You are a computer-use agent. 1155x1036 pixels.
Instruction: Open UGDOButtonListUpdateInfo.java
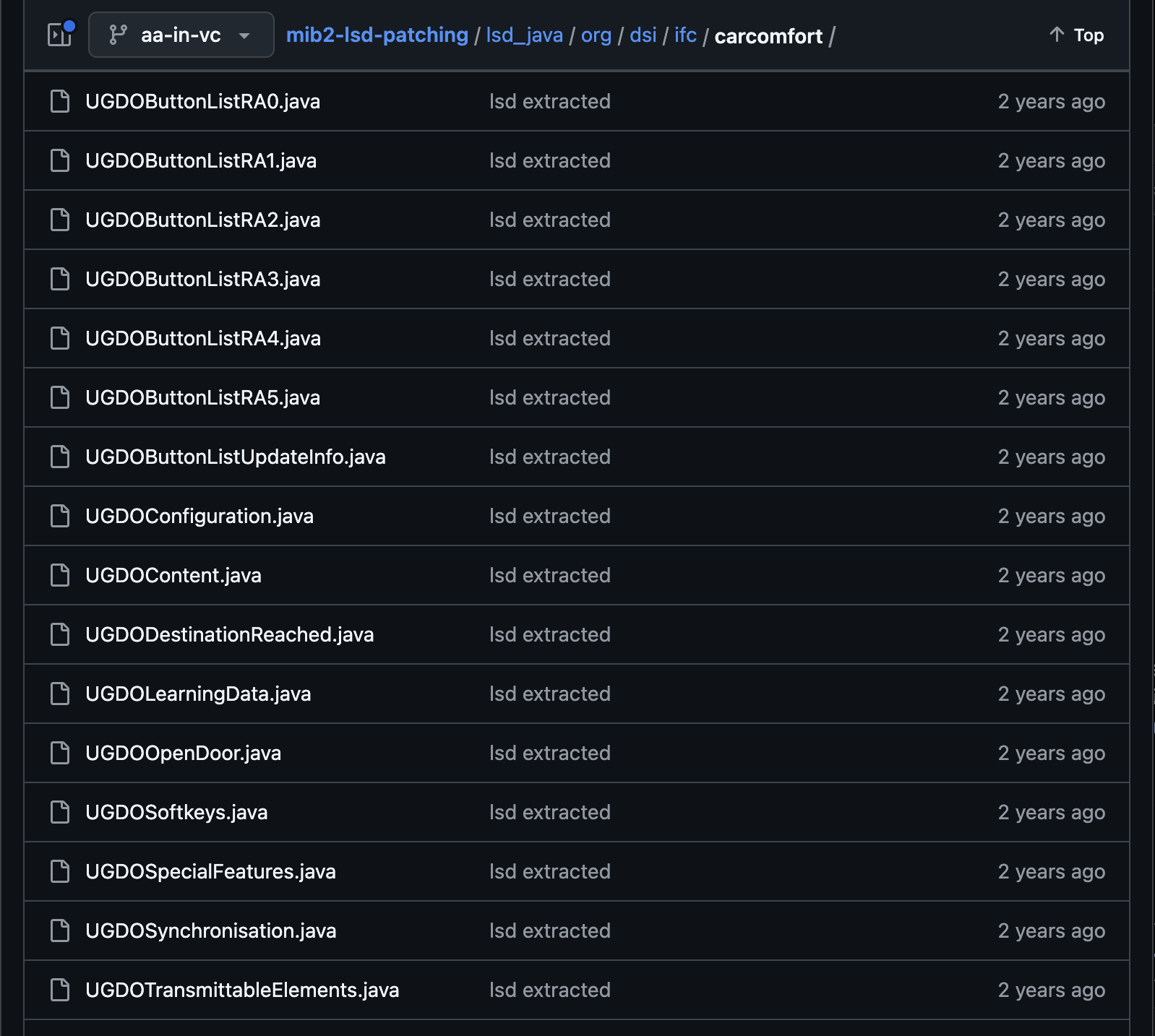click(x=235, y=457)
